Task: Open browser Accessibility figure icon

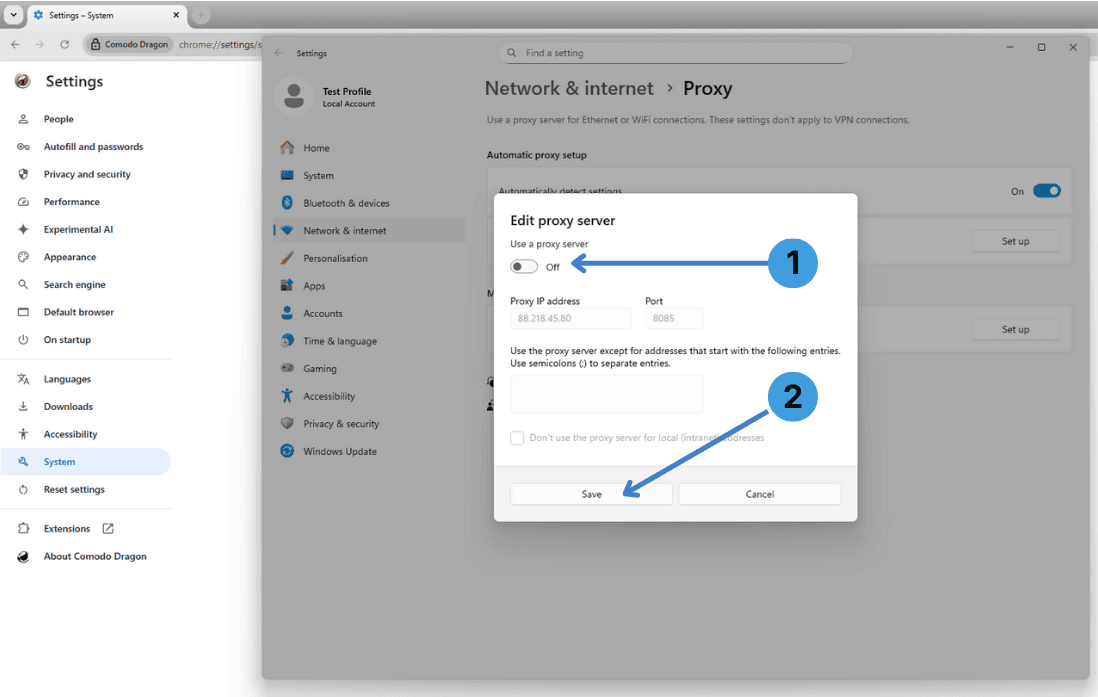Action: click(x=23, y=434)
